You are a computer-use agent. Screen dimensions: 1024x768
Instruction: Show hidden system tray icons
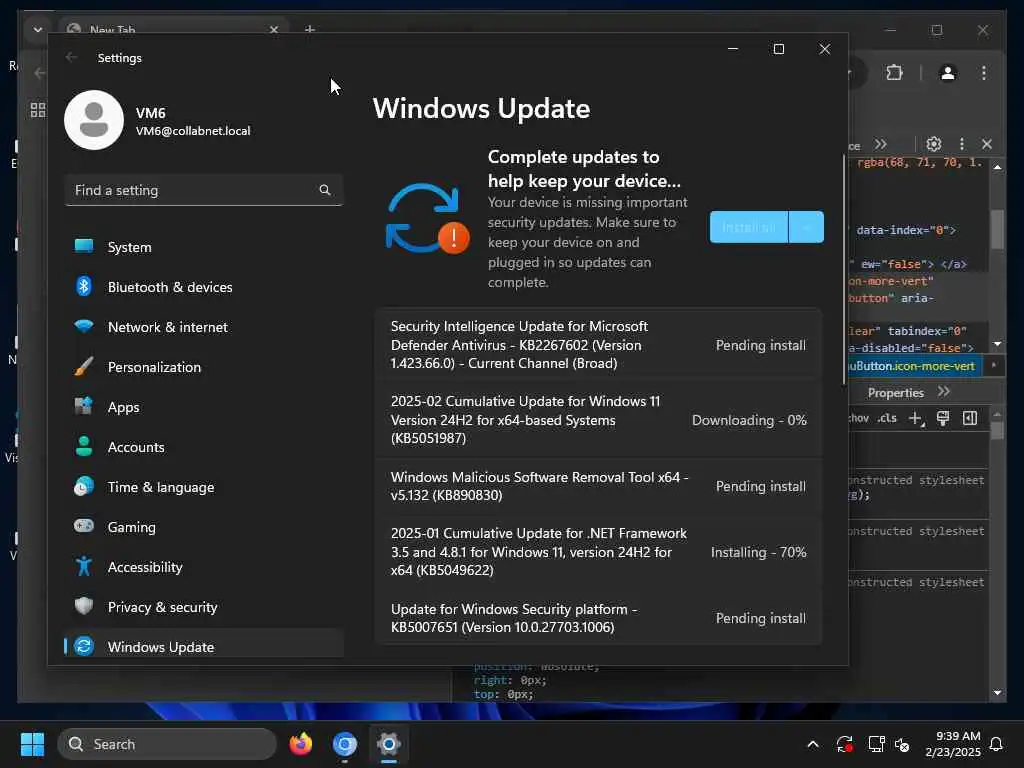pyautogui.click(x=813, y=744)
